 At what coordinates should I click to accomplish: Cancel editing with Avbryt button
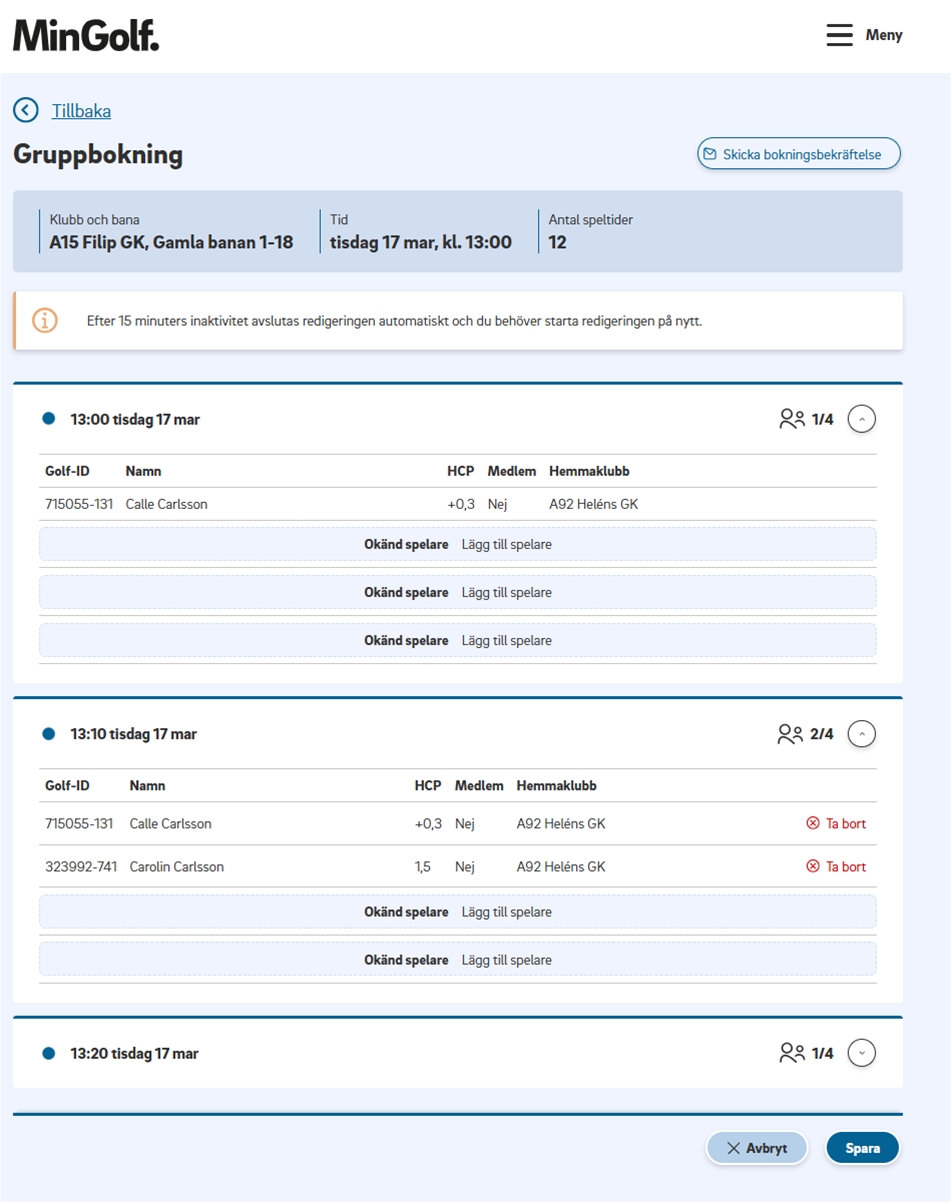[756, 1148]
